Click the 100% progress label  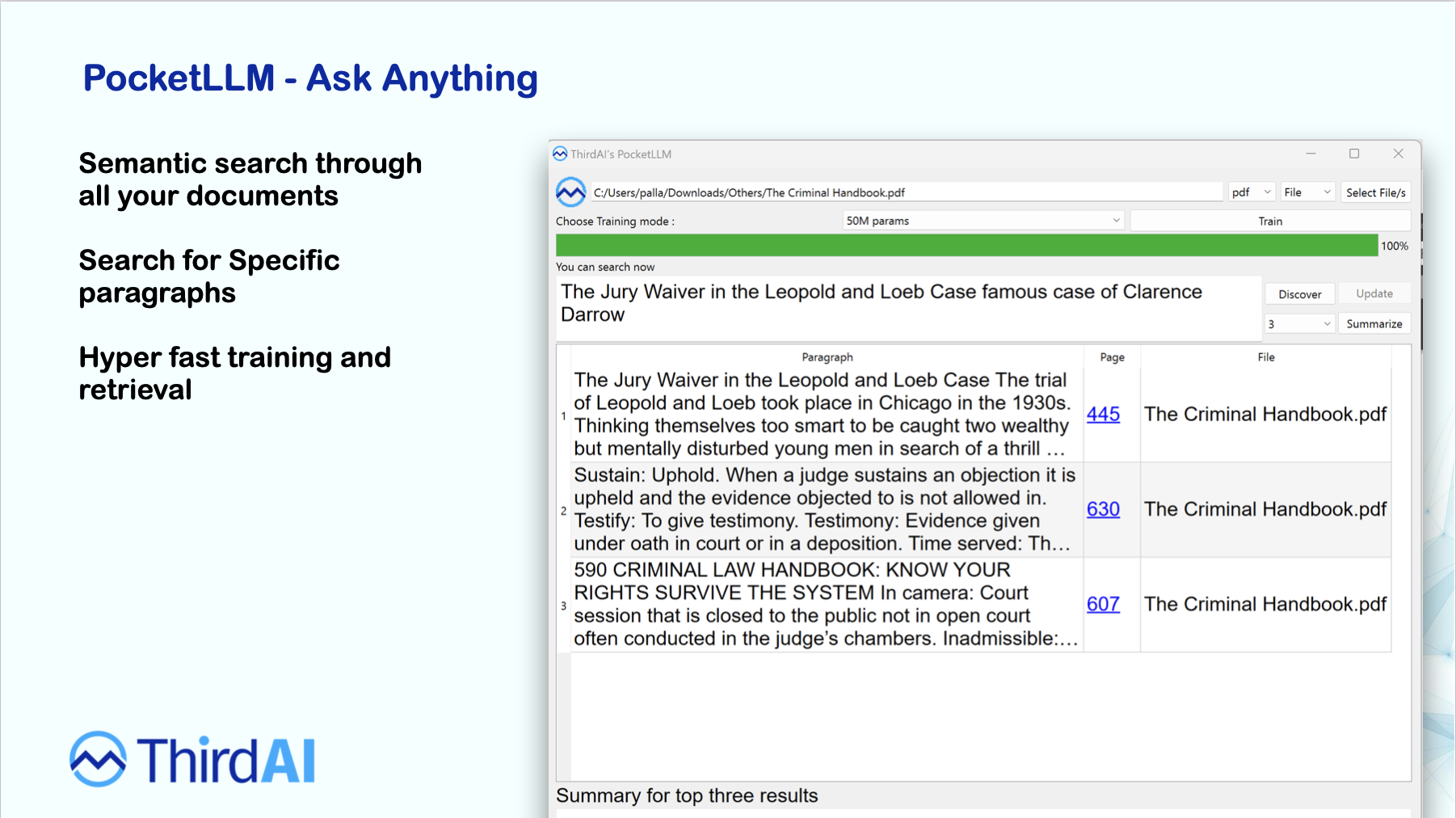1395,246
